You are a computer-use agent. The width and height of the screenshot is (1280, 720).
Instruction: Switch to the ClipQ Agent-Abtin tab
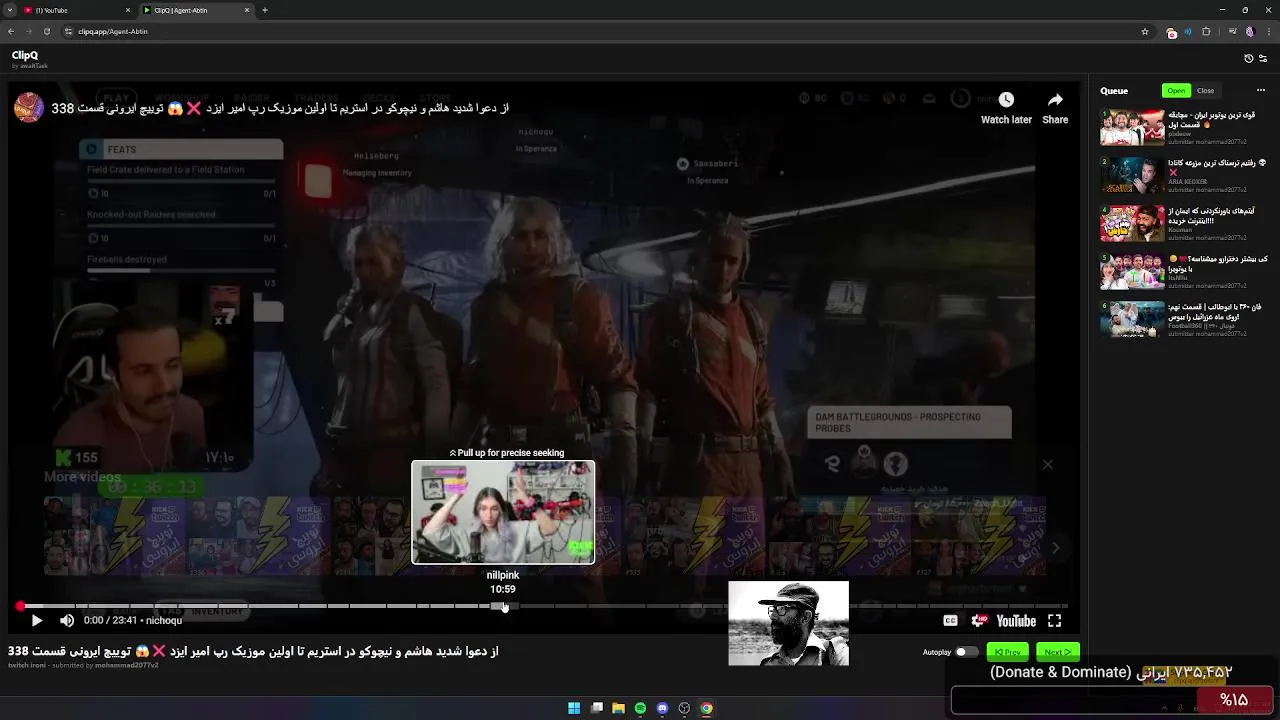196,10
